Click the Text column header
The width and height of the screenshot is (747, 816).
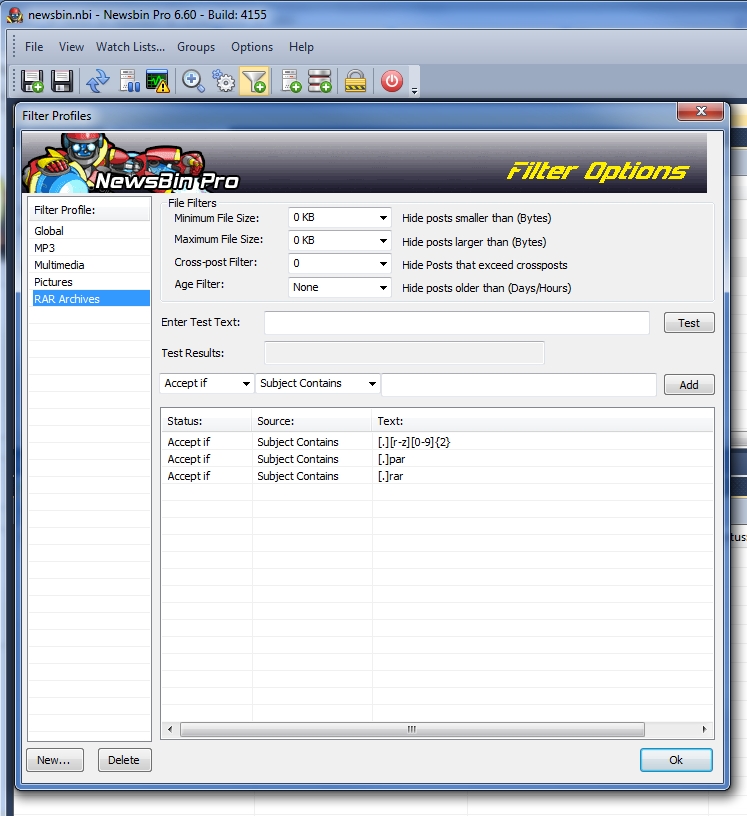coord(542,421)
